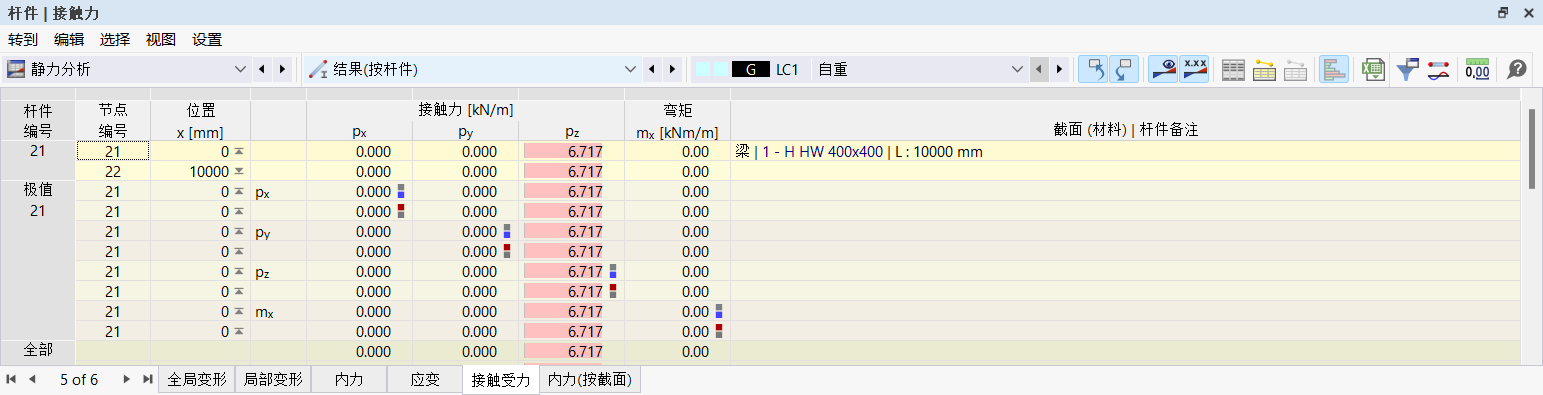
Task: Click the gray table rows icon
Action: [1234, 69]
